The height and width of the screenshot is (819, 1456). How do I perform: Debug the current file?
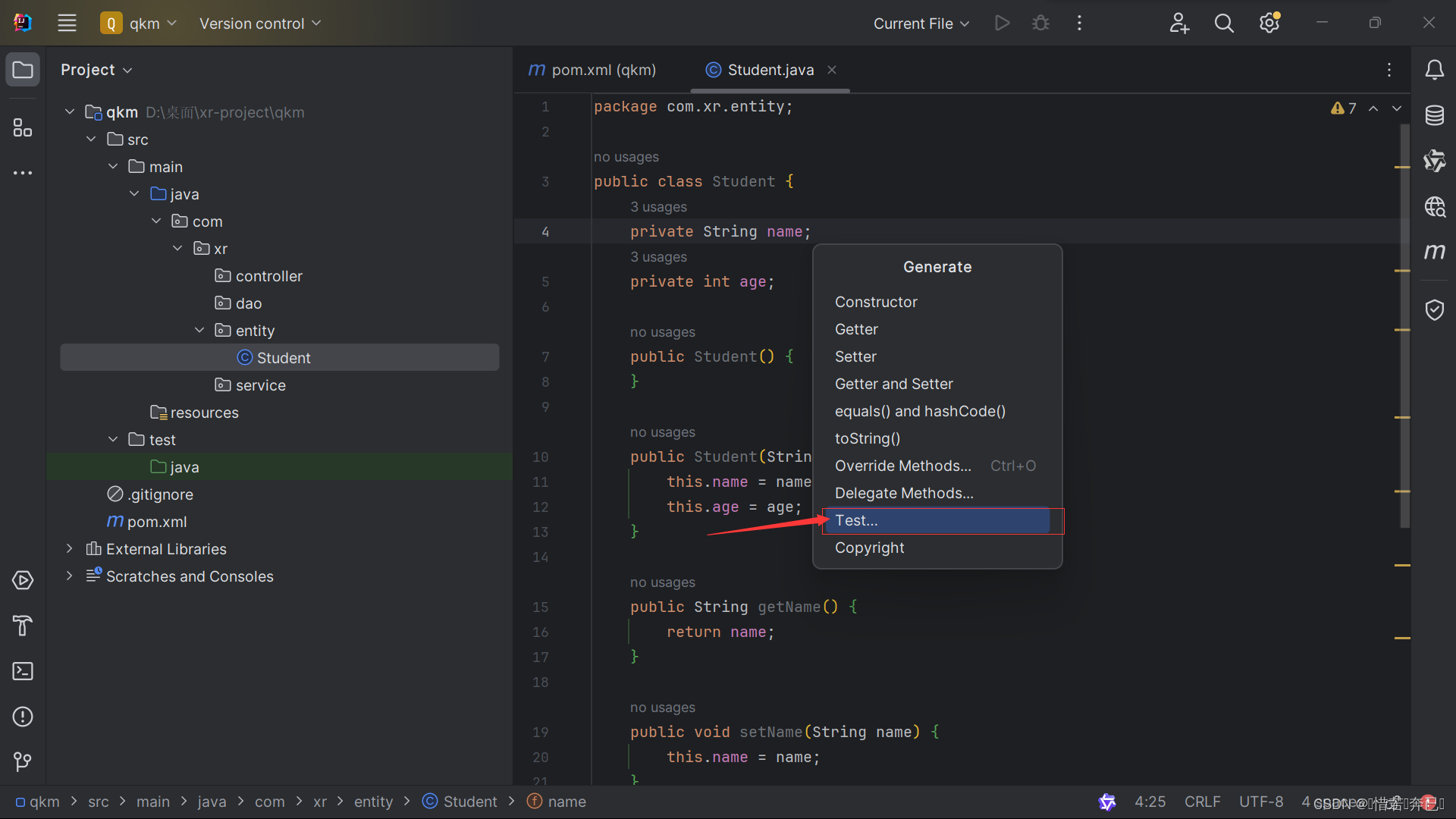(x=1040, y=23)
